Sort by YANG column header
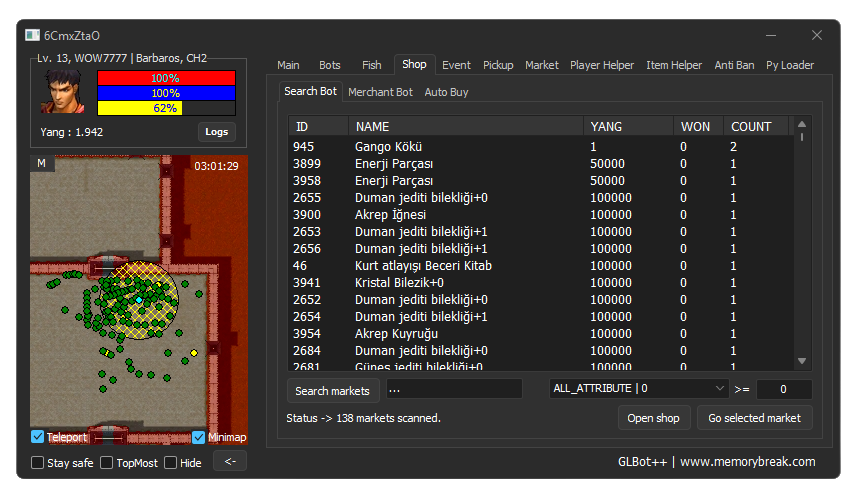Image resolution: width=859 pixels, height=495 pixels. click(629, 126)
